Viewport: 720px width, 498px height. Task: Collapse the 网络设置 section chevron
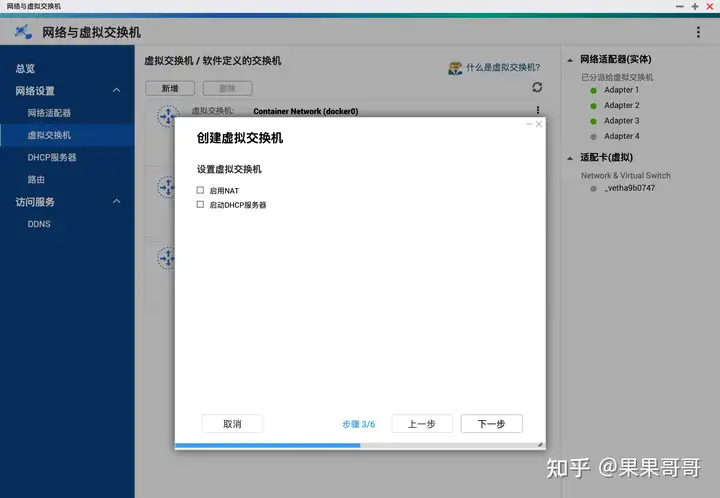[117, 90]
